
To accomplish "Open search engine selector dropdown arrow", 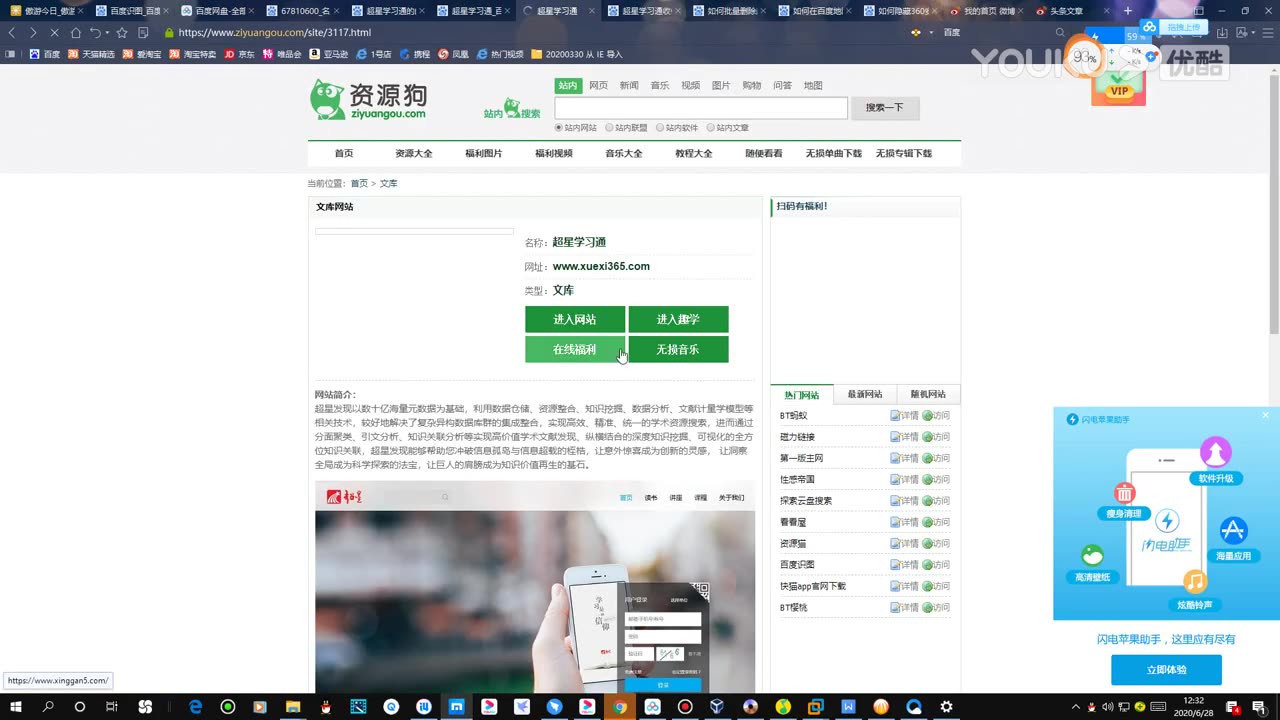I will pyautogui.click(x=931, y=32).
